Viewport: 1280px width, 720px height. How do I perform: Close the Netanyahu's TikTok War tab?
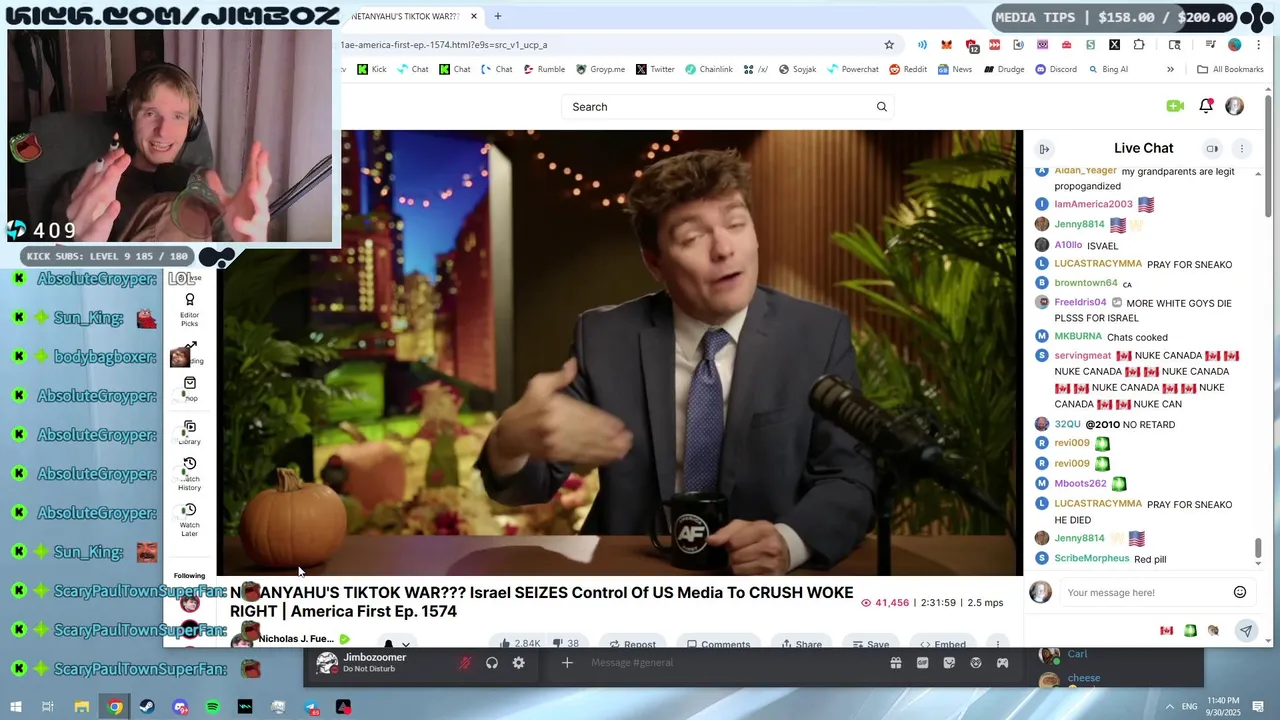point(474,17)
